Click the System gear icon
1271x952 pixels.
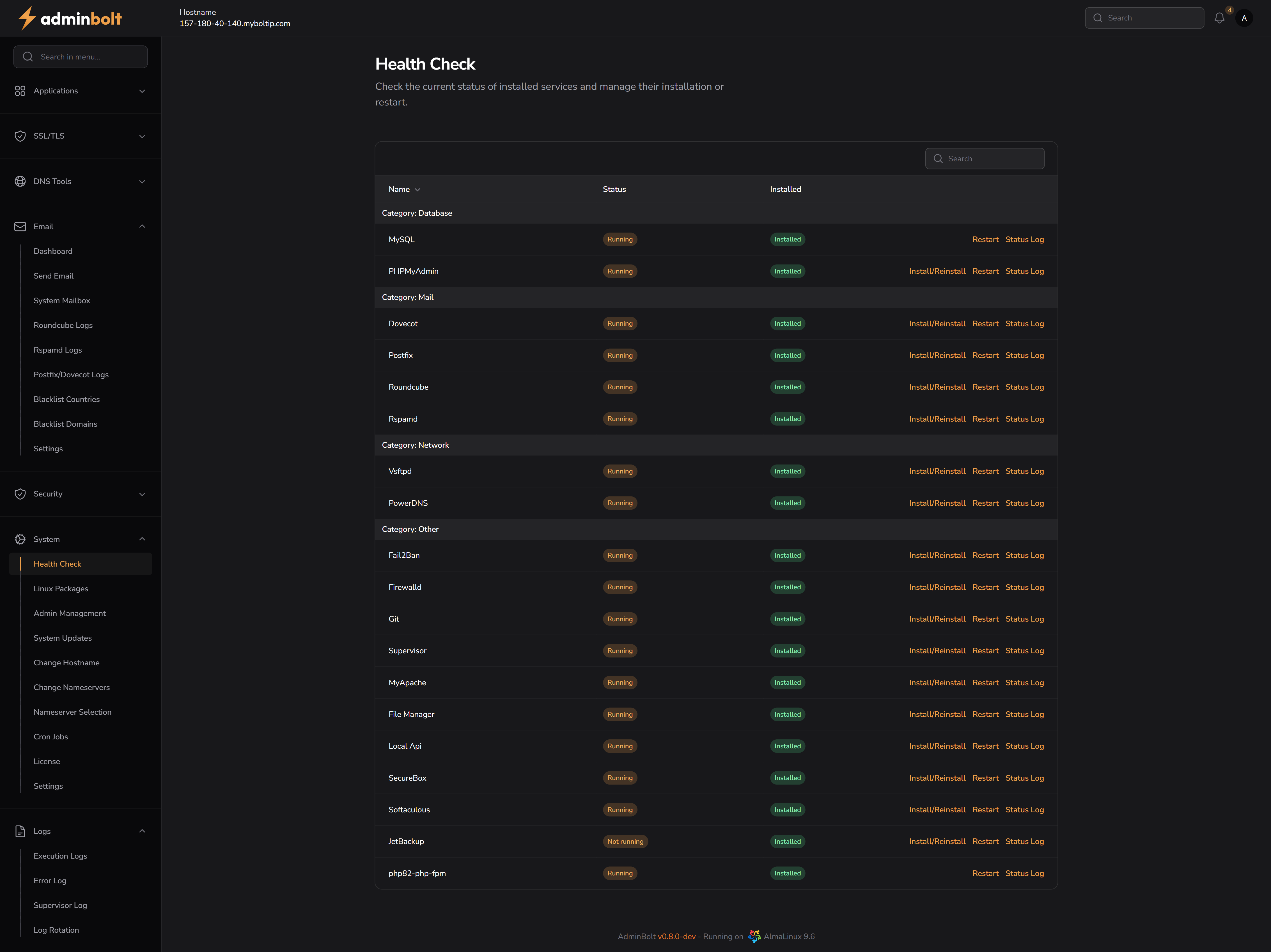pos(20,539)
